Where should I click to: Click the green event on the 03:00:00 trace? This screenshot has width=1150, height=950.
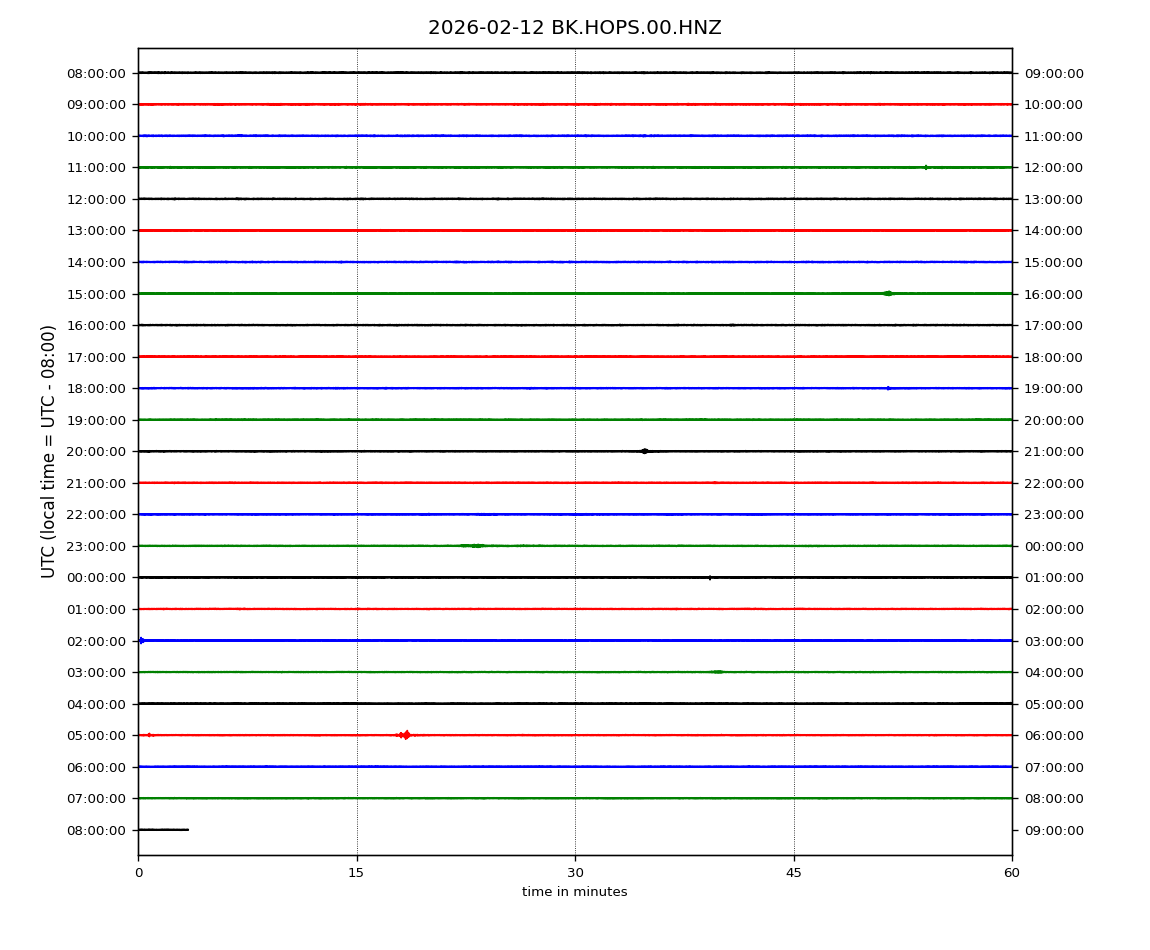tap(717, 672)
